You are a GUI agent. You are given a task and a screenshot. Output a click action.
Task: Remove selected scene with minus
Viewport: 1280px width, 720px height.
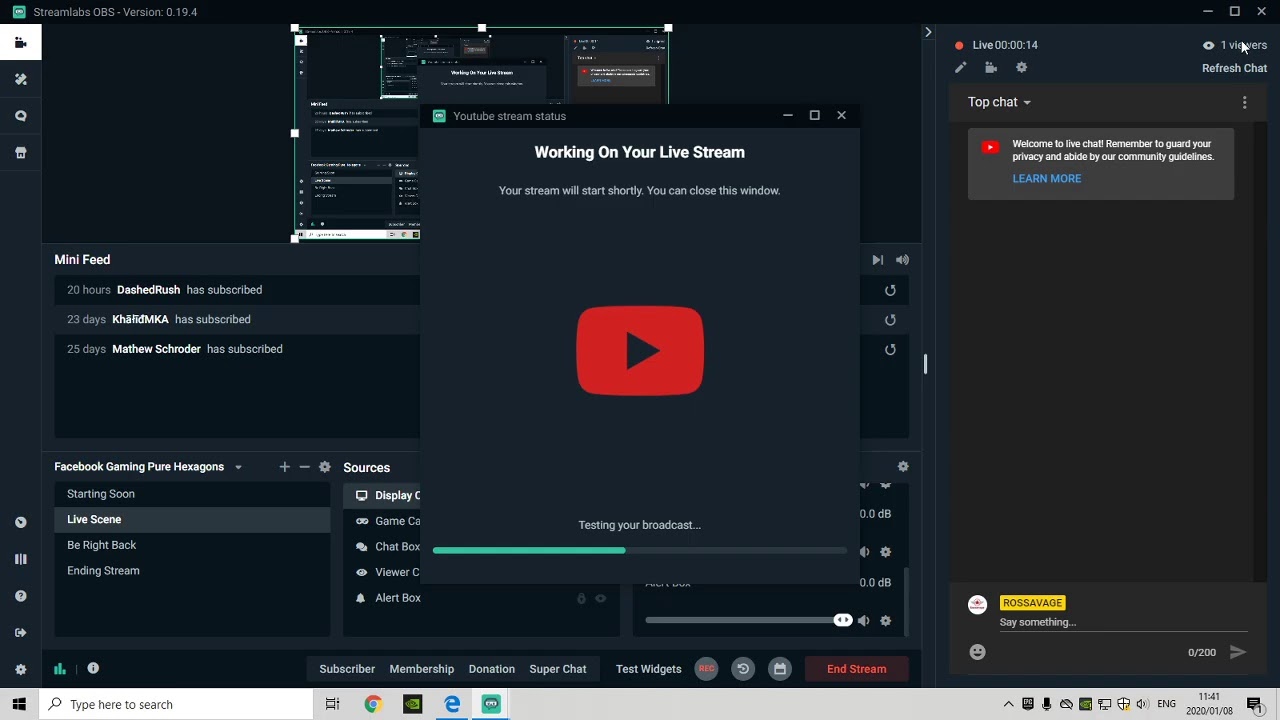[305, 467]
